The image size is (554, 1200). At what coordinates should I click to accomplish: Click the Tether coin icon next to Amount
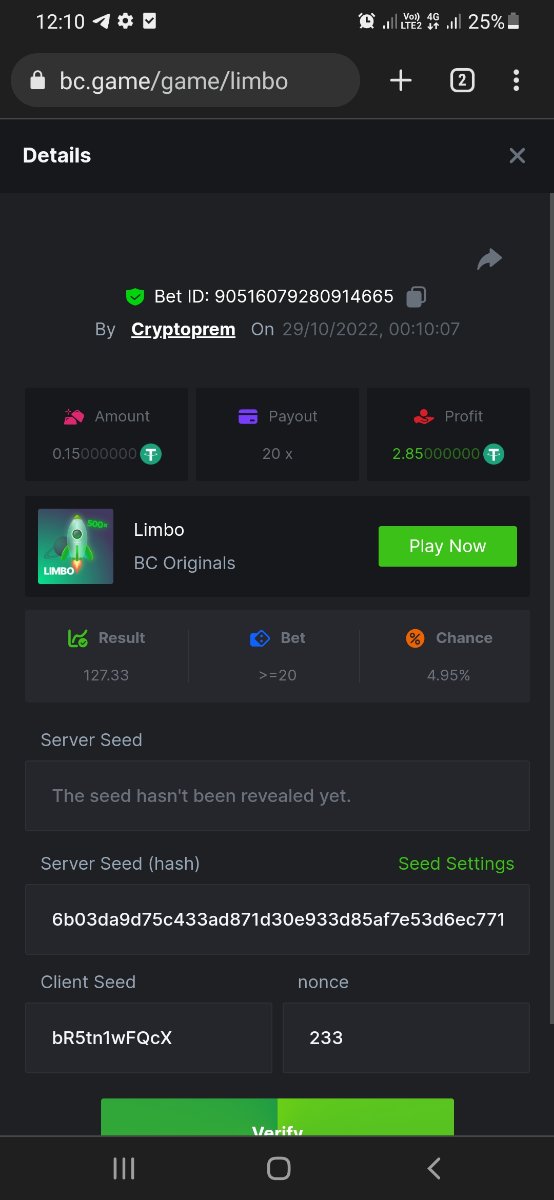pyautogui.click(x=151, y=454)
